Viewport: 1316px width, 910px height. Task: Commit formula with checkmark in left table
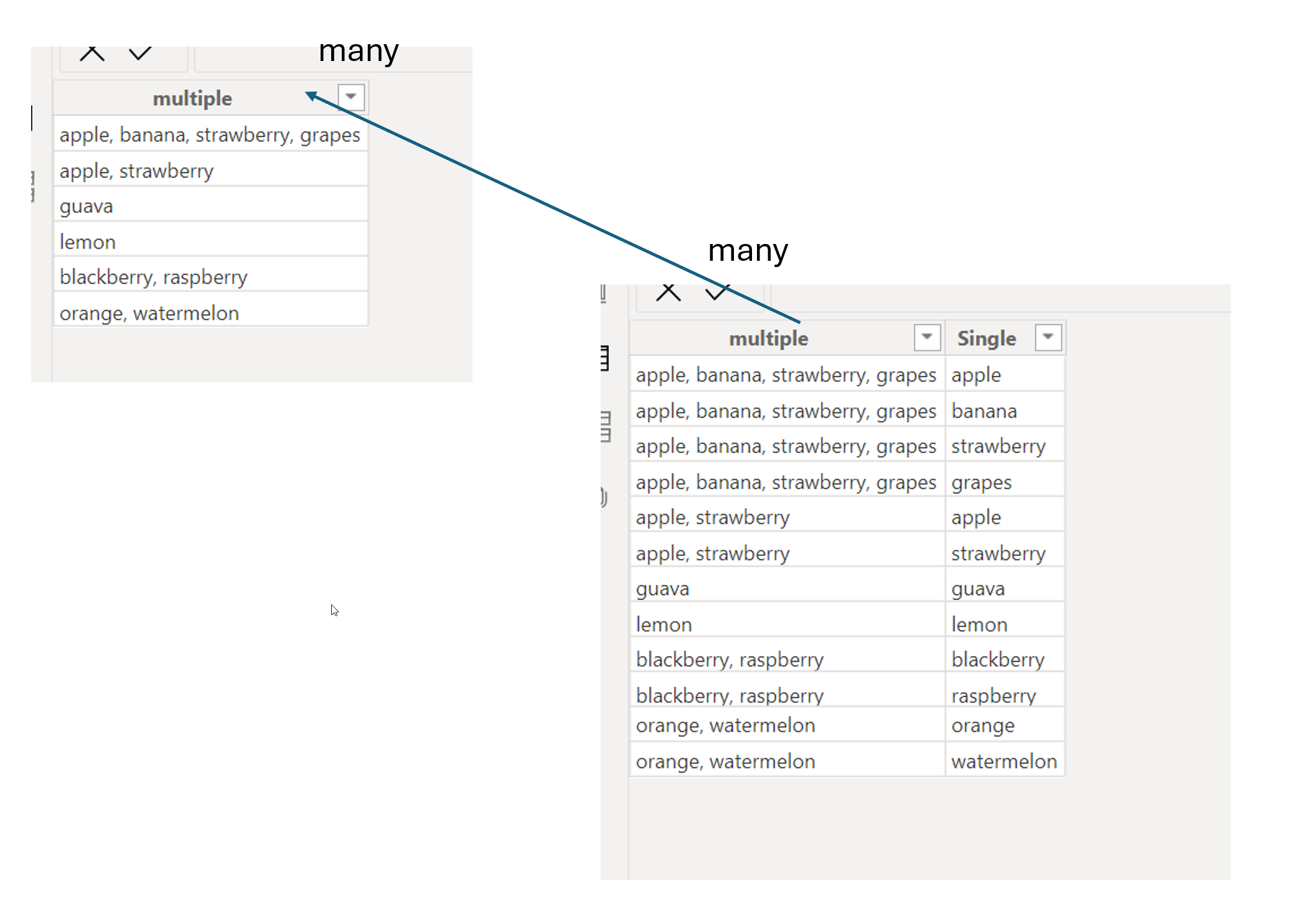coord(140,54)
